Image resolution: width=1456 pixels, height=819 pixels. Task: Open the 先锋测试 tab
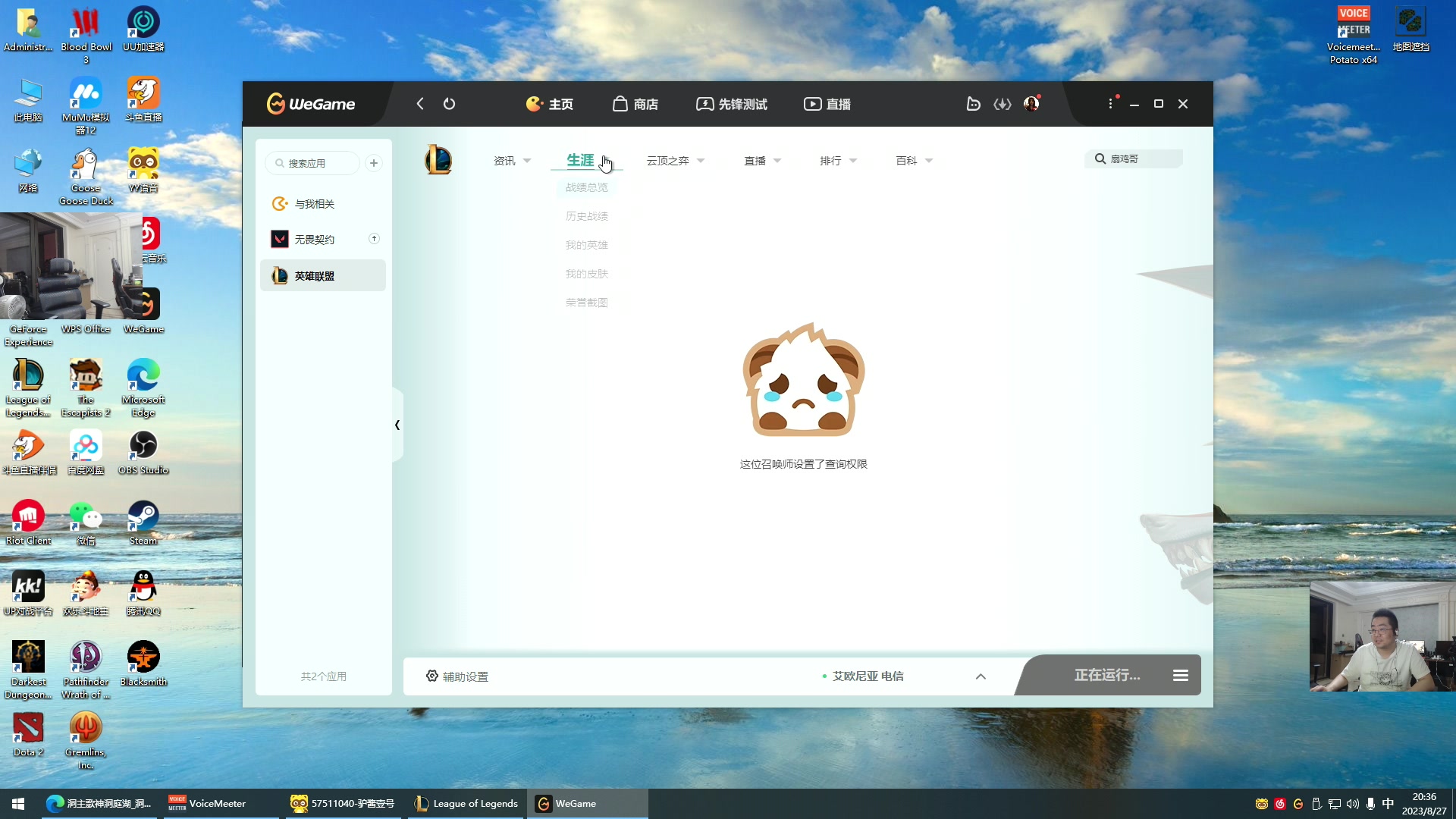click(732, 104)
